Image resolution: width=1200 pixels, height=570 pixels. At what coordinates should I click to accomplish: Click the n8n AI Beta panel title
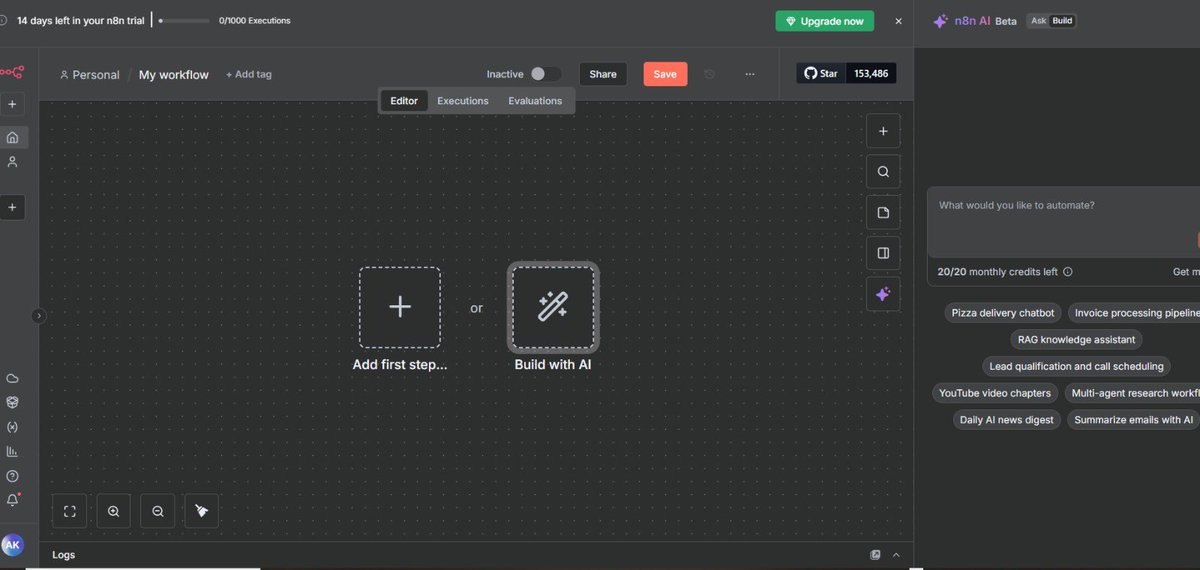974,21
